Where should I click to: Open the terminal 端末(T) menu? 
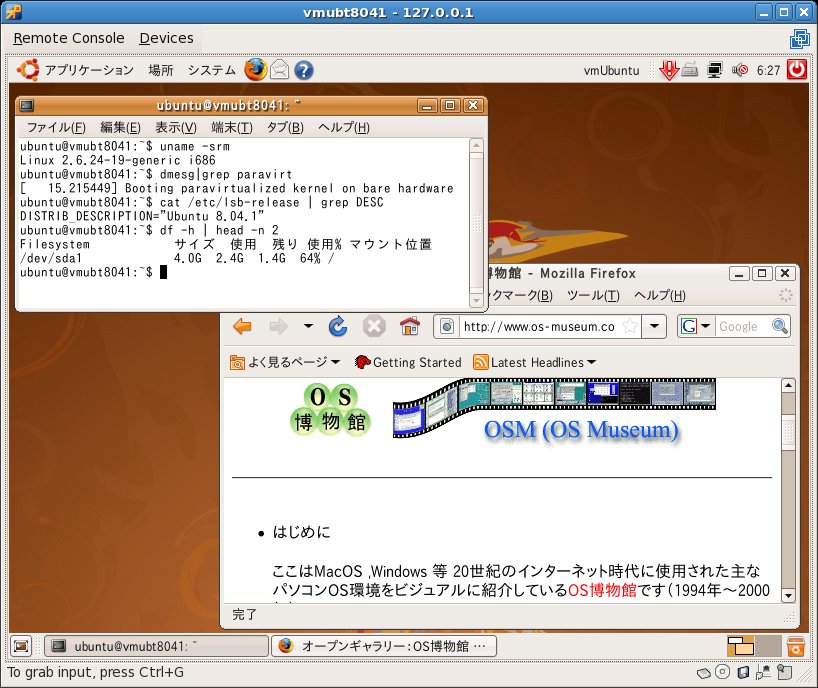pos(232,127)
